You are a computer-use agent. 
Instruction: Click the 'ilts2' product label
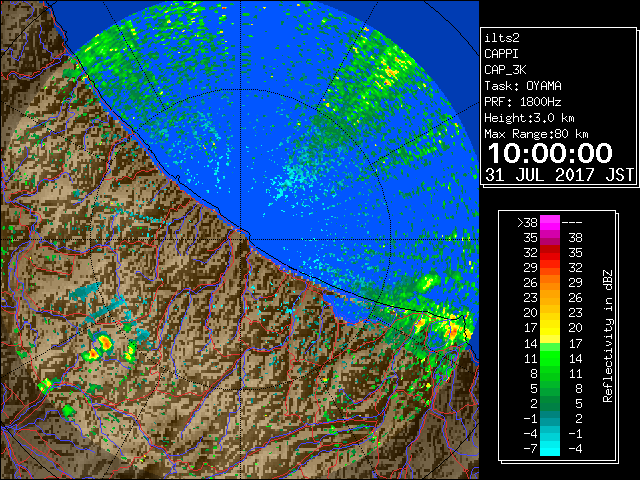click(502, 38)
